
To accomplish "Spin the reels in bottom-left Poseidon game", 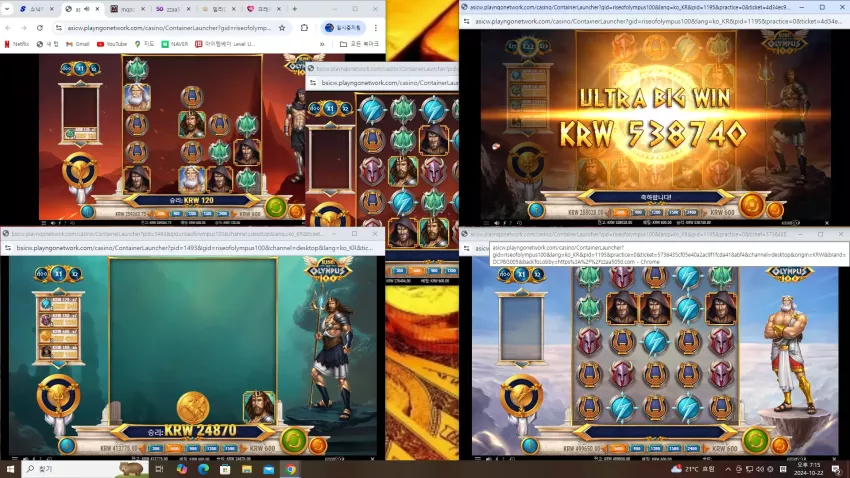I will pyautogui.click(x=294, y=440).
